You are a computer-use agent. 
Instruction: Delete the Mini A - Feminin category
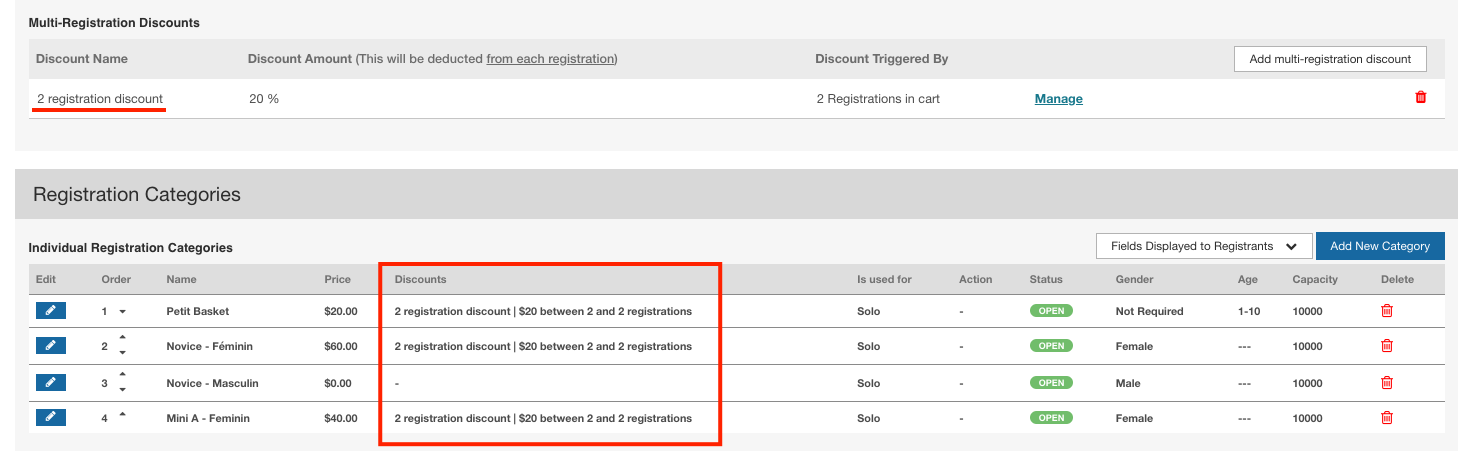[x=1386, y=418]
